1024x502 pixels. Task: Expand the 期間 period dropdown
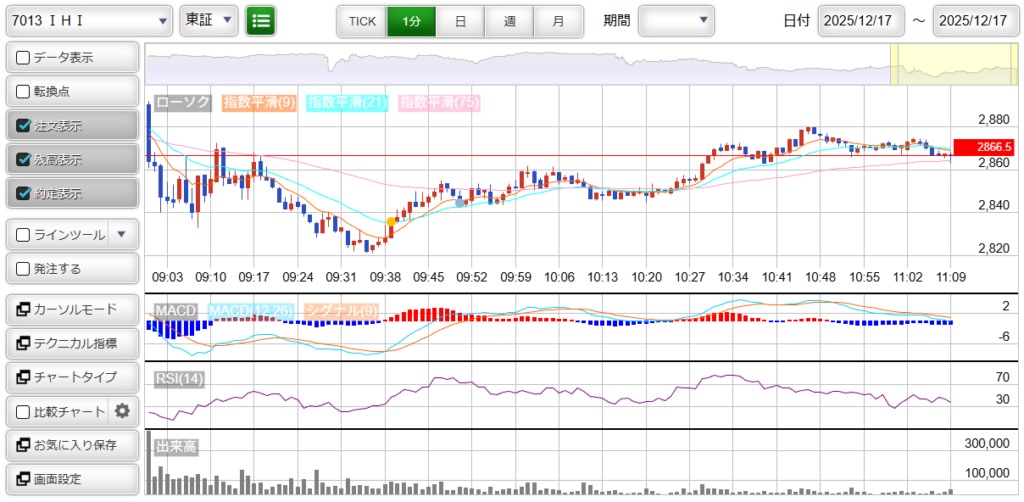pyautogui.click(x=676, y=20)
